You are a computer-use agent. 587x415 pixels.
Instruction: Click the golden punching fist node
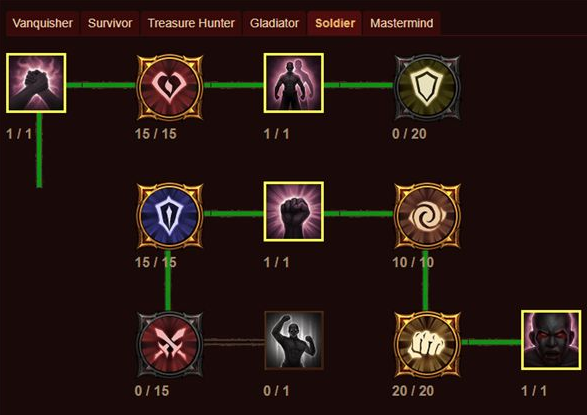(x=427, y=344)
